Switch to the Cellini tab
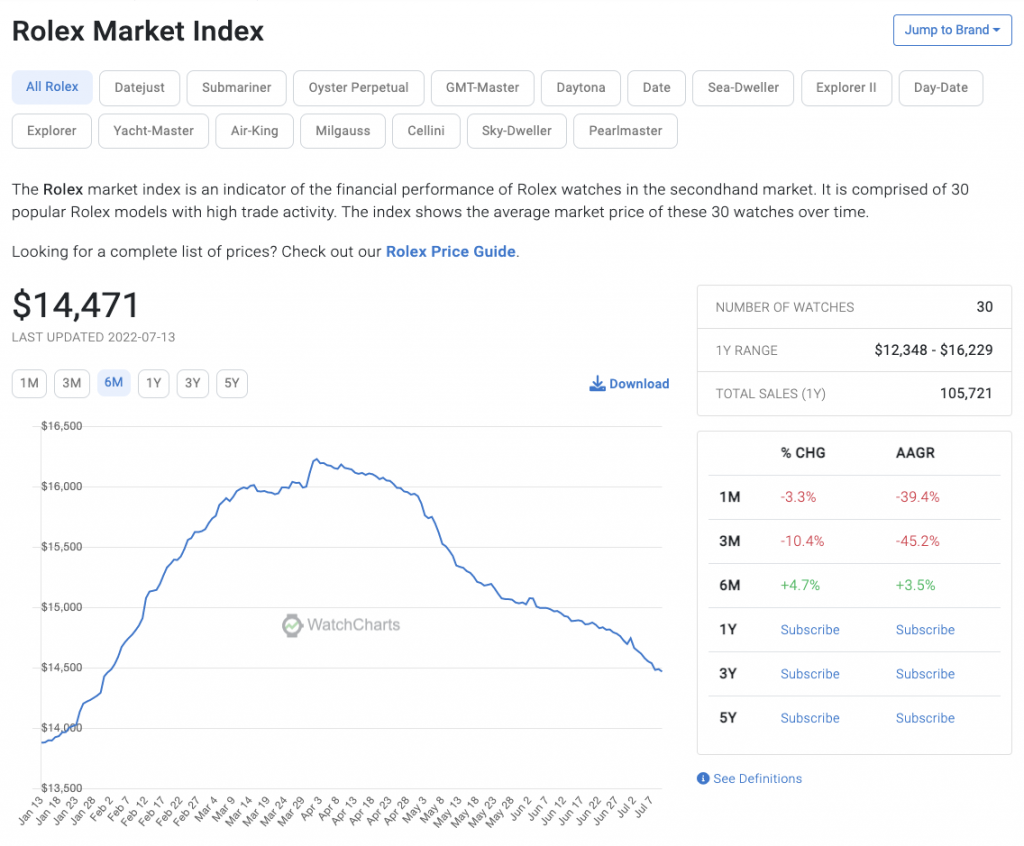1024x846 pixels. click(426, 131)
